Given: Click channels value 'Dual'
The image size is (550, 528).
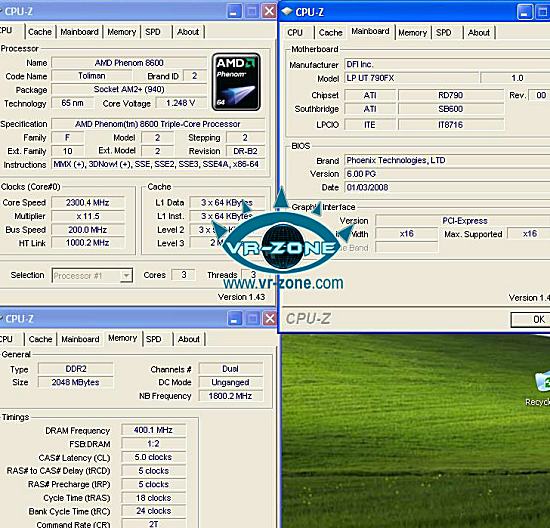Looking at the screenshot, I should click(230, 369).
